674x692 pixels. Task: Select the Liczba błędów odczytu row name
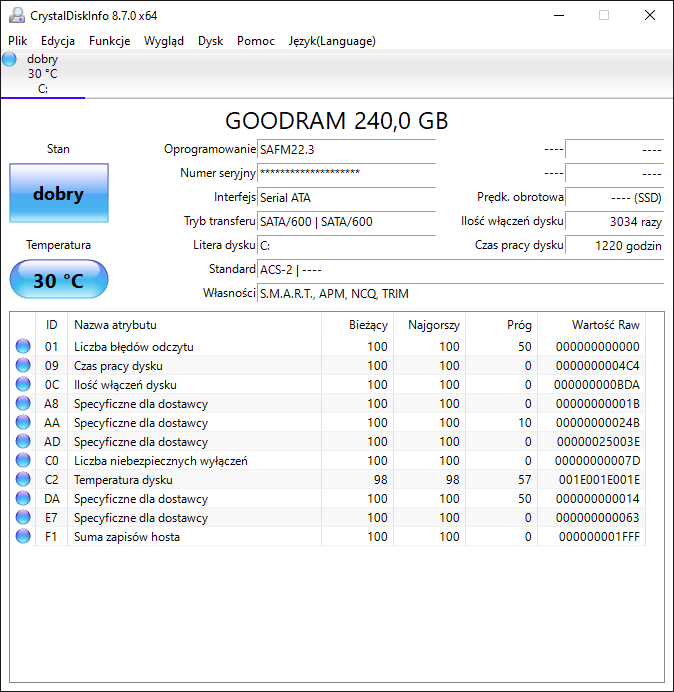134,347
